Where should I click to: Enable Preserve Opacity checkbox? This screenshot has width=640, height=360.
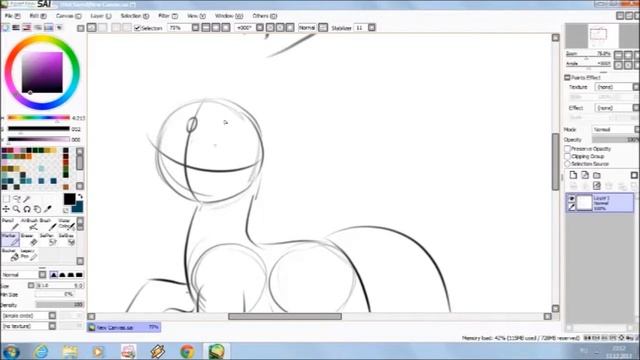(567, 149)
